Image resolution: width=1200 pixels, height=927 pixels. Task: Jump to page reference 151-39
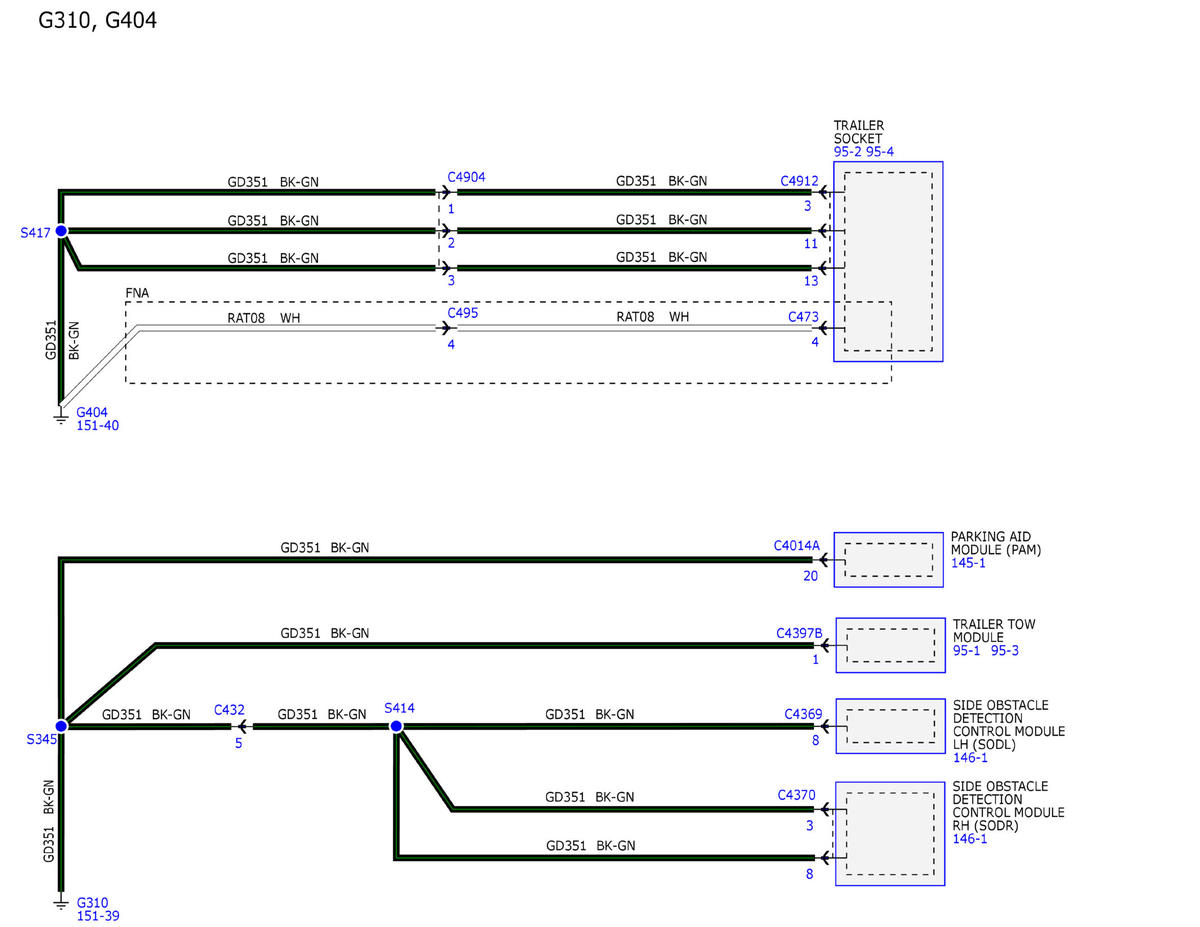pyautogui.click(x=97, y=915)
